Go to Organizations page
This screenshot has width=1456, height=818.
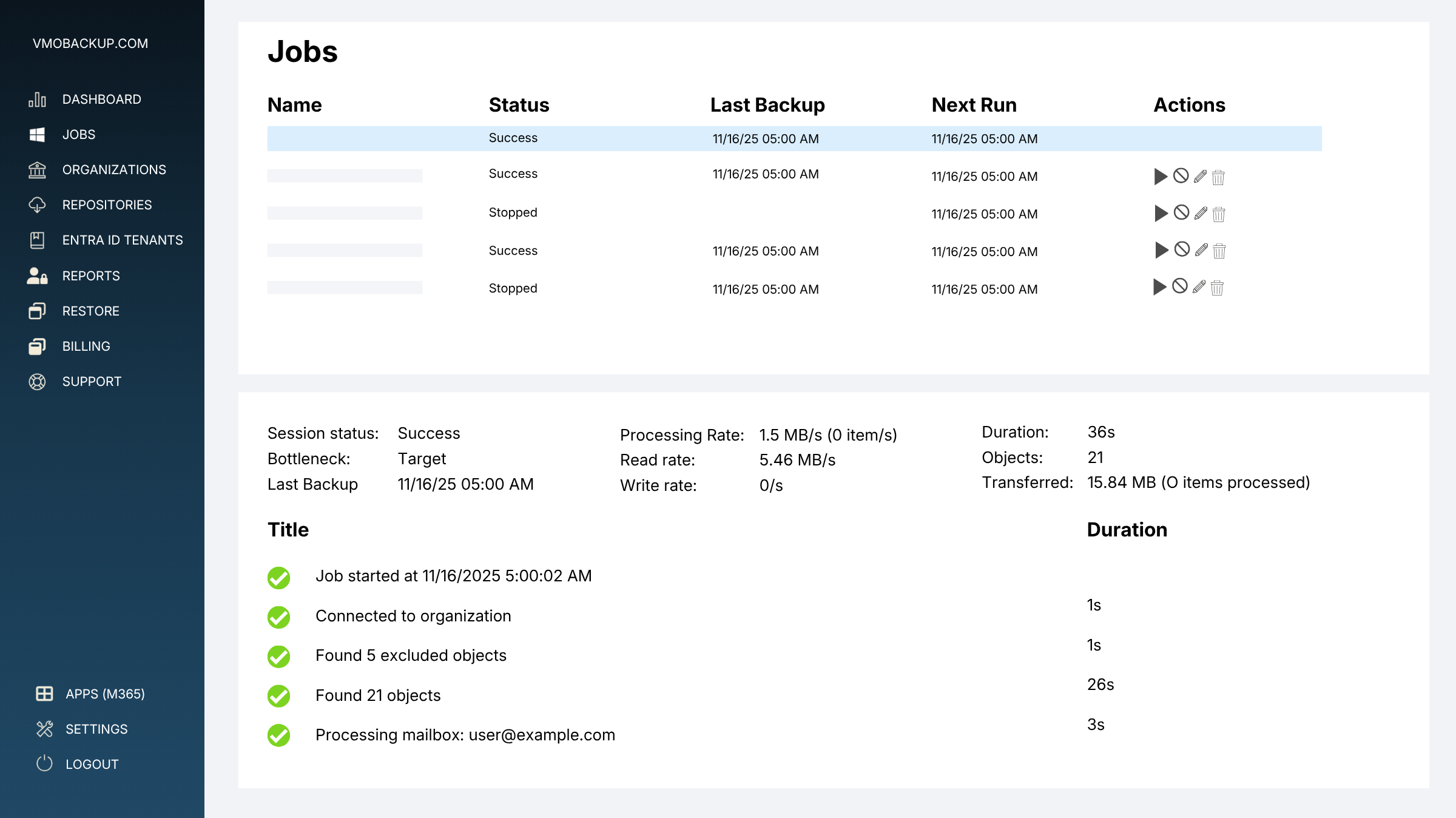click(113, 170)
